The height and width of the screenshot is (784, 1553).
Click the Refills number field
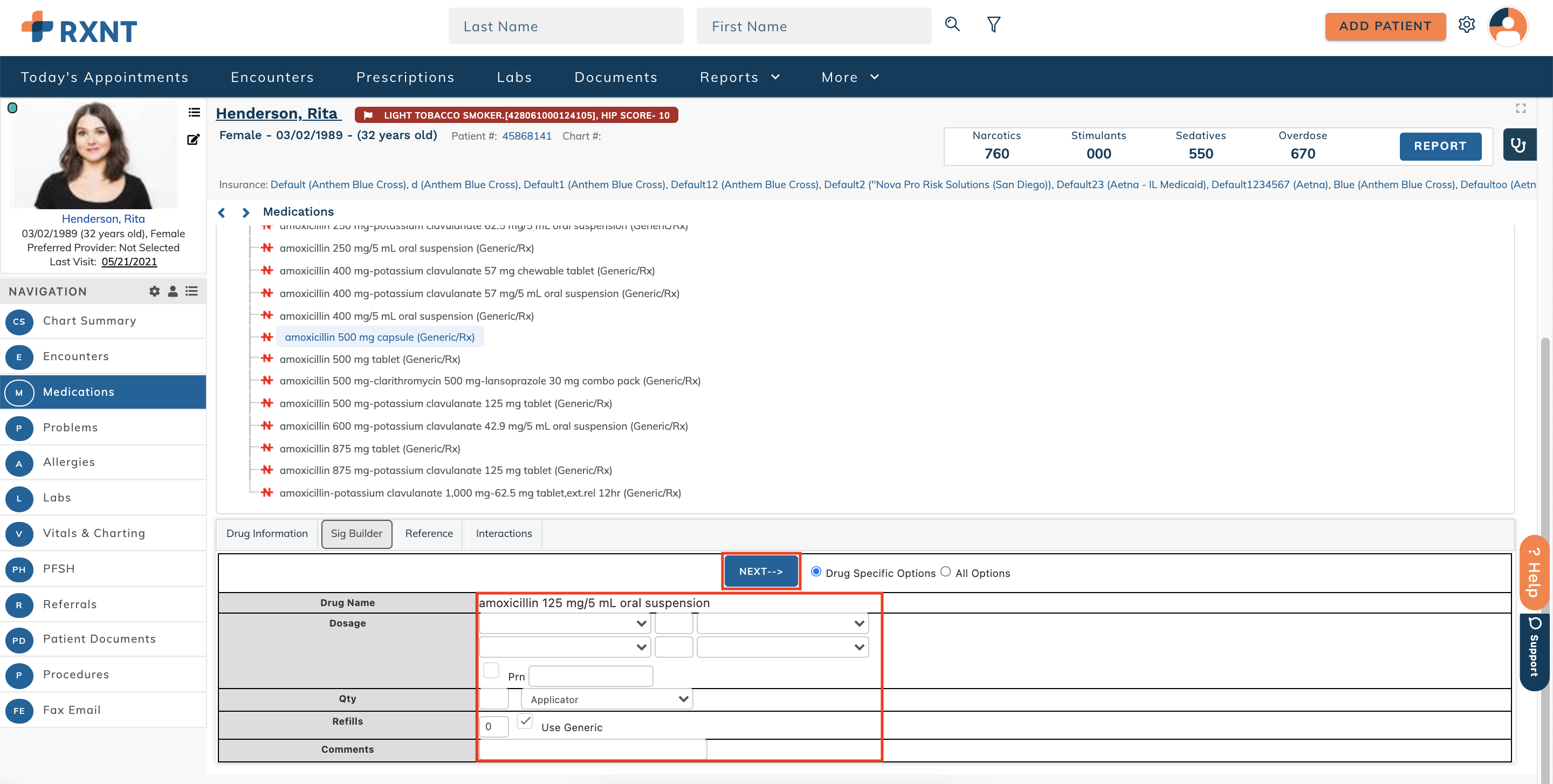494,726
